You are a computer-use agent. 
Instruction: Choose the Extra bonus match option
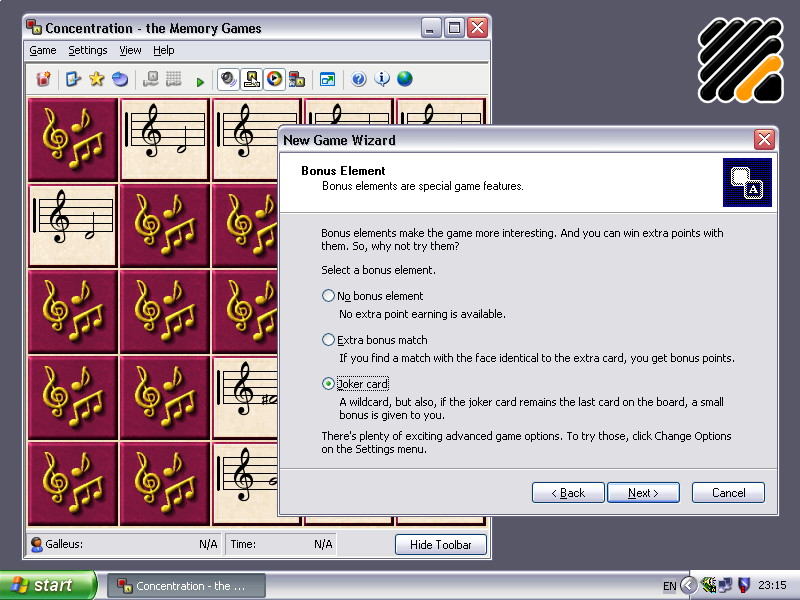point(329,340)
